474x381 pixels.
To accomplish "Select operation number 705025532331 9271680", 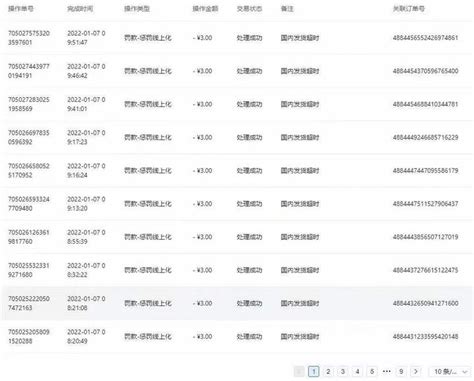I will (29, 270).
